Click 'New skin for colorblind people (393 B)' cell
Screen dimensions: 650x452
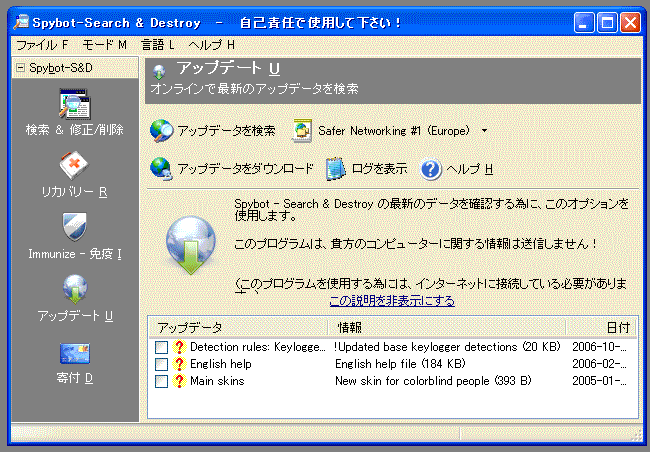coord(433,381)
